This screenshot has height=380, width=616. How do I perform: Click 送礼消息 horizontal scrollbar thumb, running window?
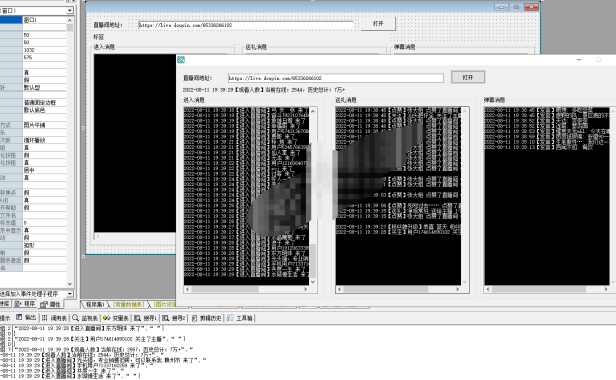pyautogui.click(x=386, y=289)
